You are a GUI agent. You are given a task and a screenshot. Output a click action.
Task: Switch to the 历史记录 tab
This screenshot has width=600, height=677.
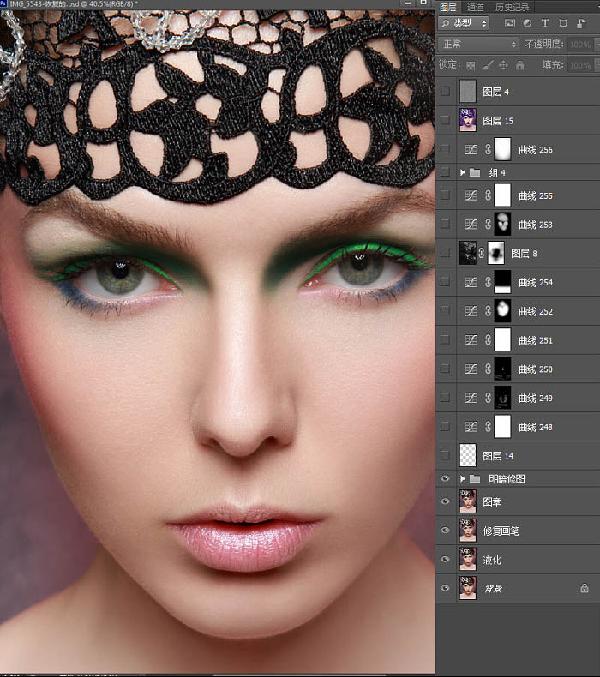pos(510,7)
